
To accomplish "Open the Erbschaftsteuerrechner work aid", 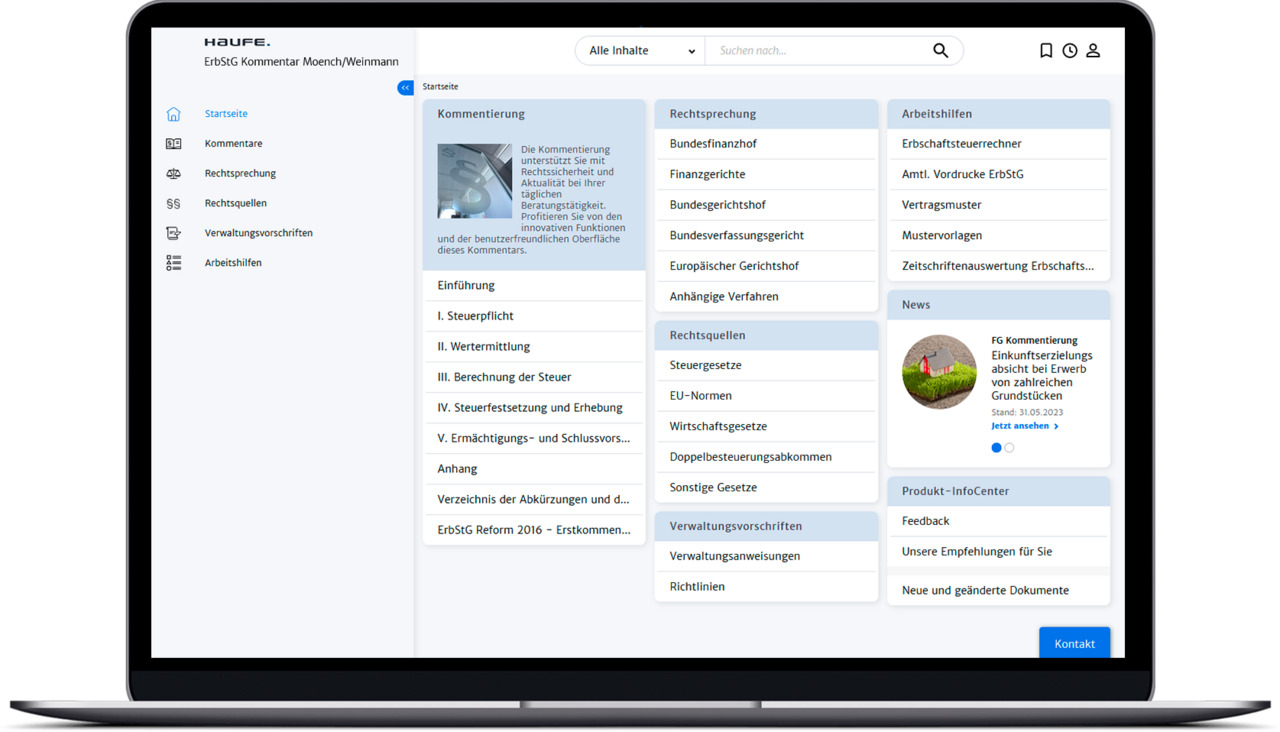I will coord(998,144).
